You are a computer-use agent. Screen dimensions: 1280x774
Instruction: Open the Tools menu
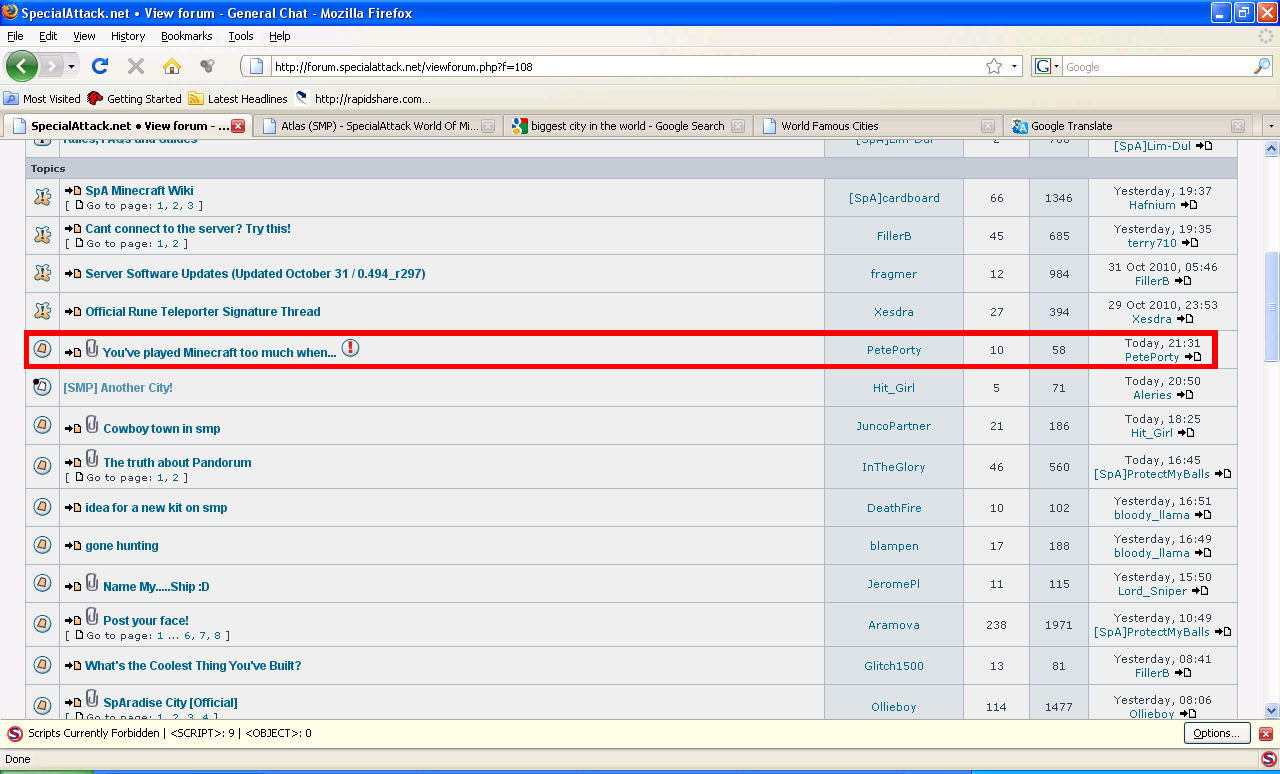pos(241,36)
